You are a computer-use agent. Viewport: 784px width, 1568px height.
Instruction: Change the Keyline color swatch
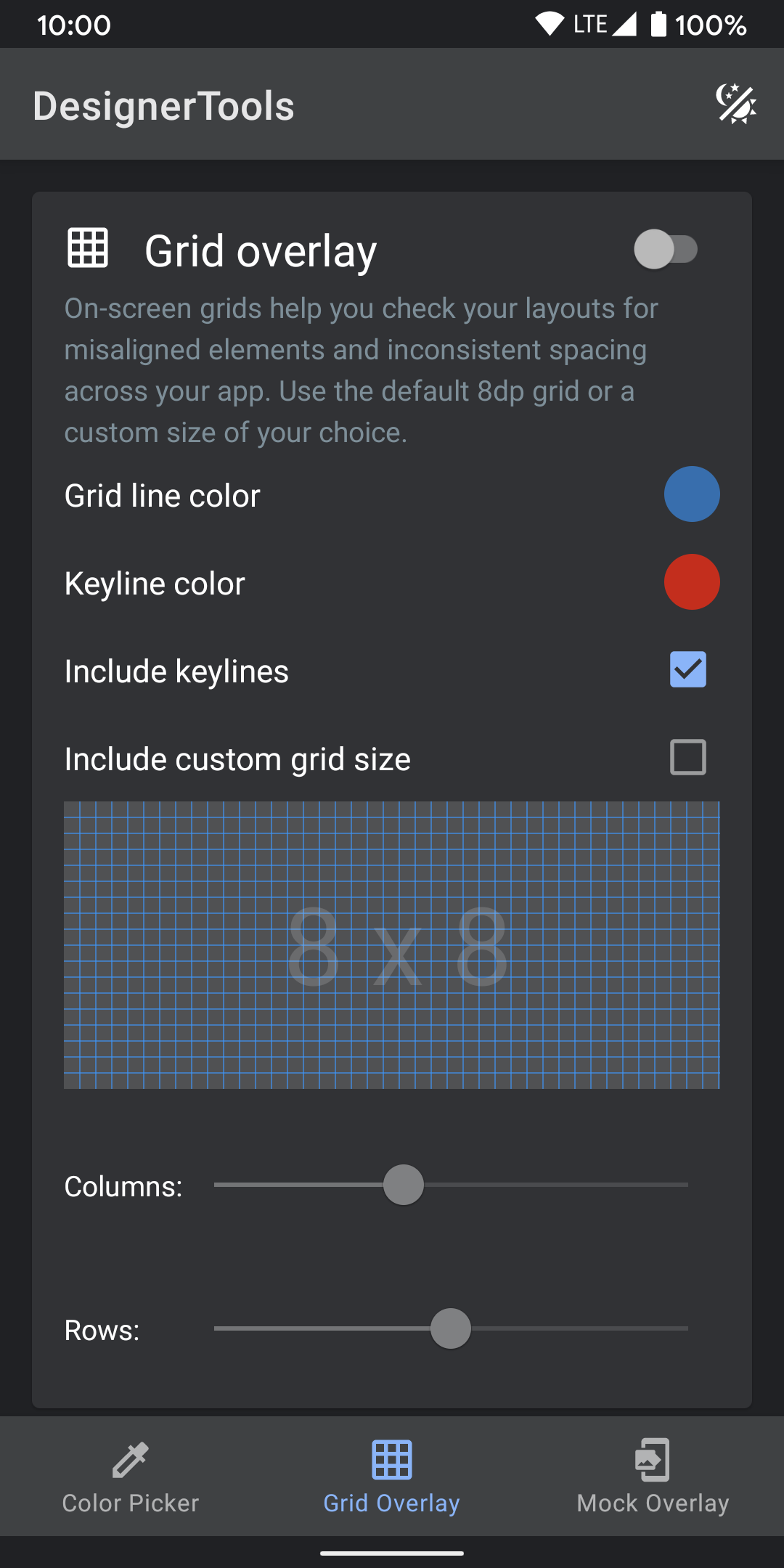691,581
